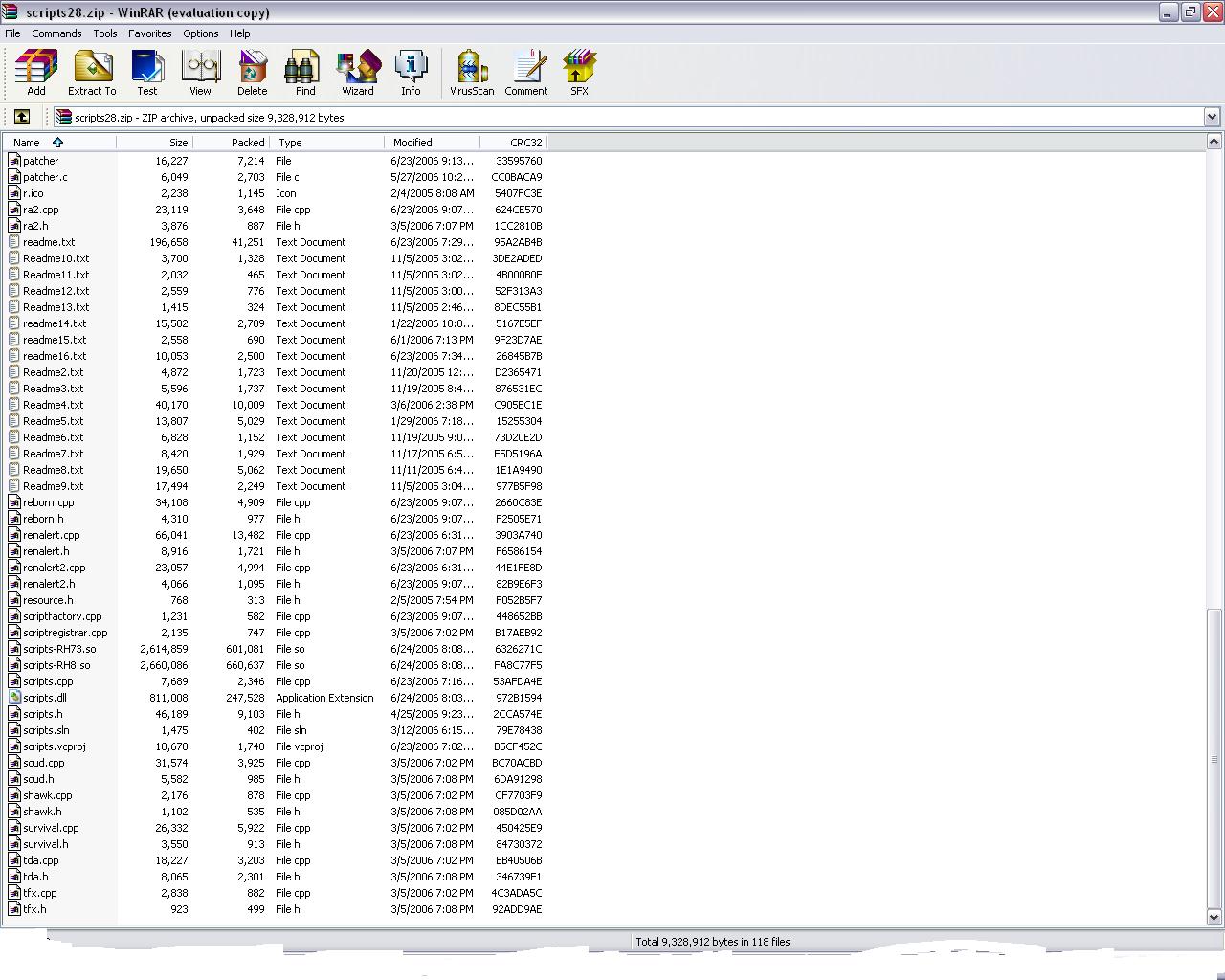The height and width of the screenshot is (980, 1225).
Task: Show archive Info
Action: point(411,73)
